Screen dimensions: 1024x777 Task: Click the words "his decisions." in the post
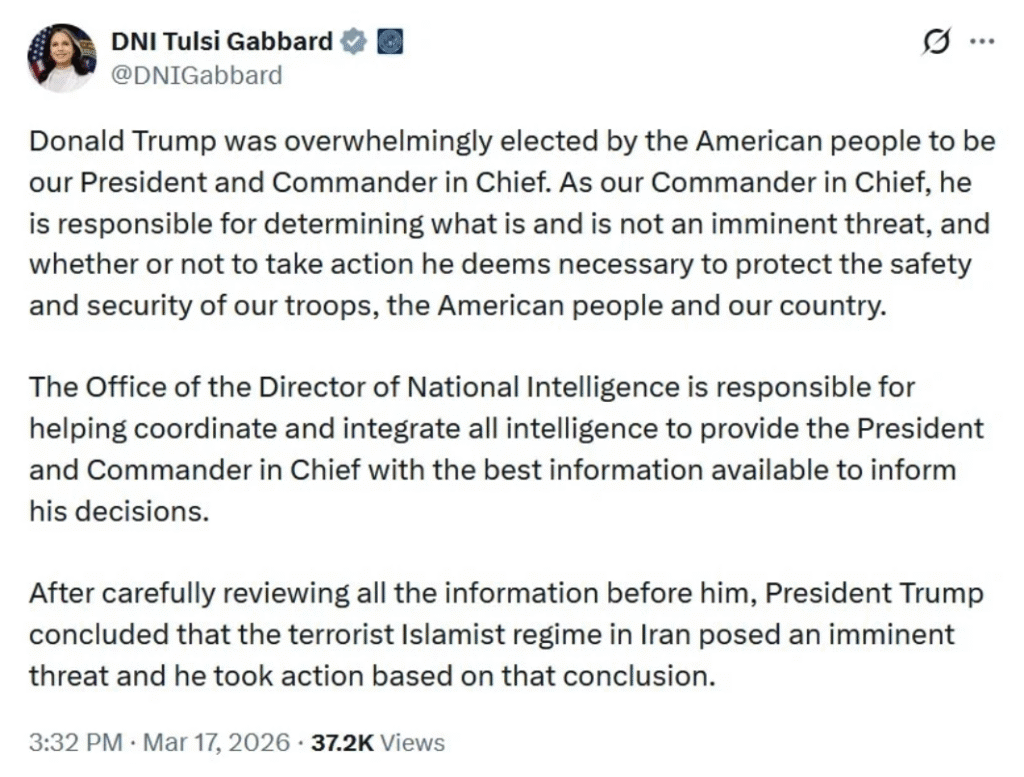pos(120,511)
